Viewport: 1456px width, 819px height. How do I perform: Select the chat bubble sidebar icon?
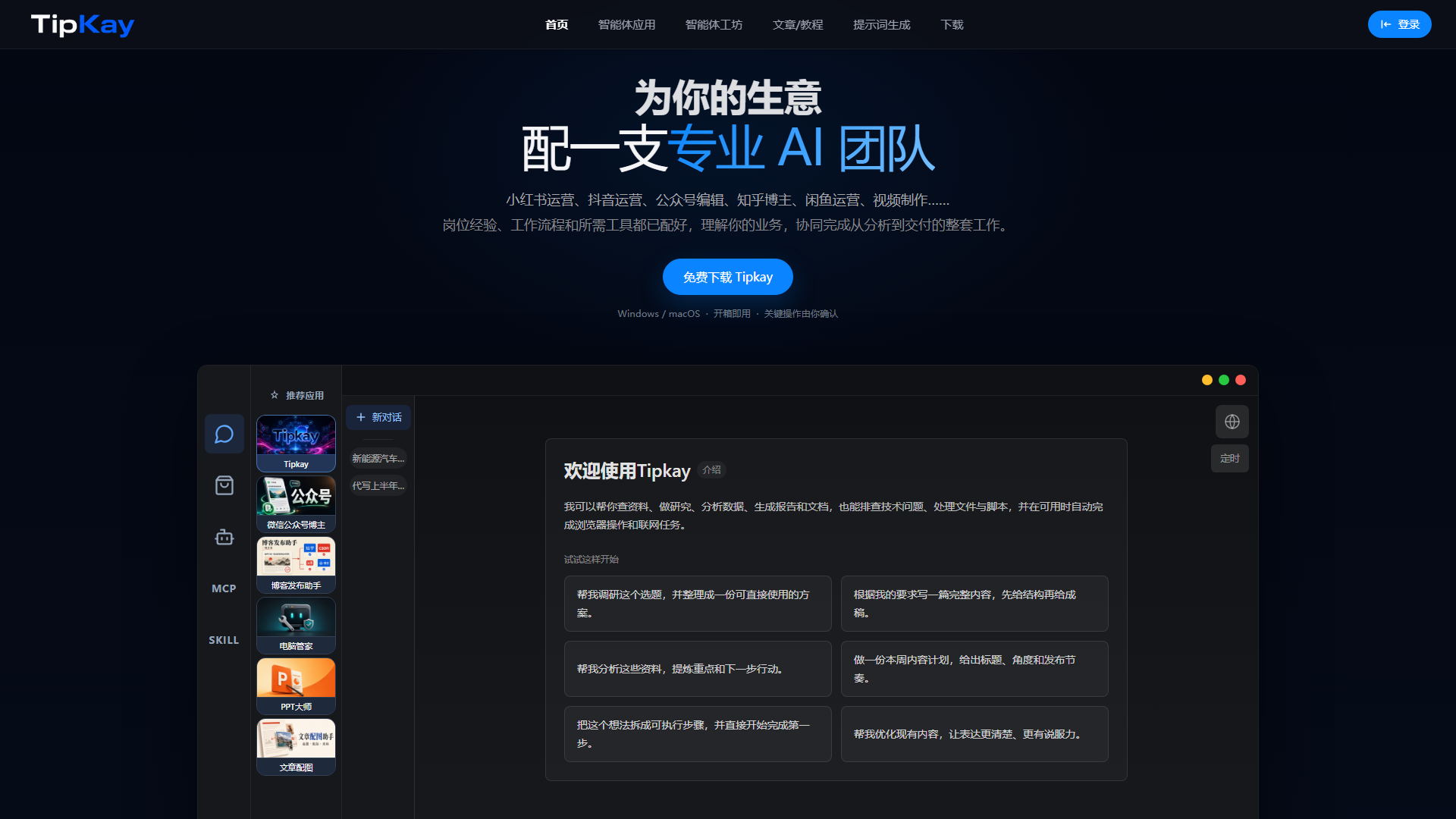click(224, 434)
